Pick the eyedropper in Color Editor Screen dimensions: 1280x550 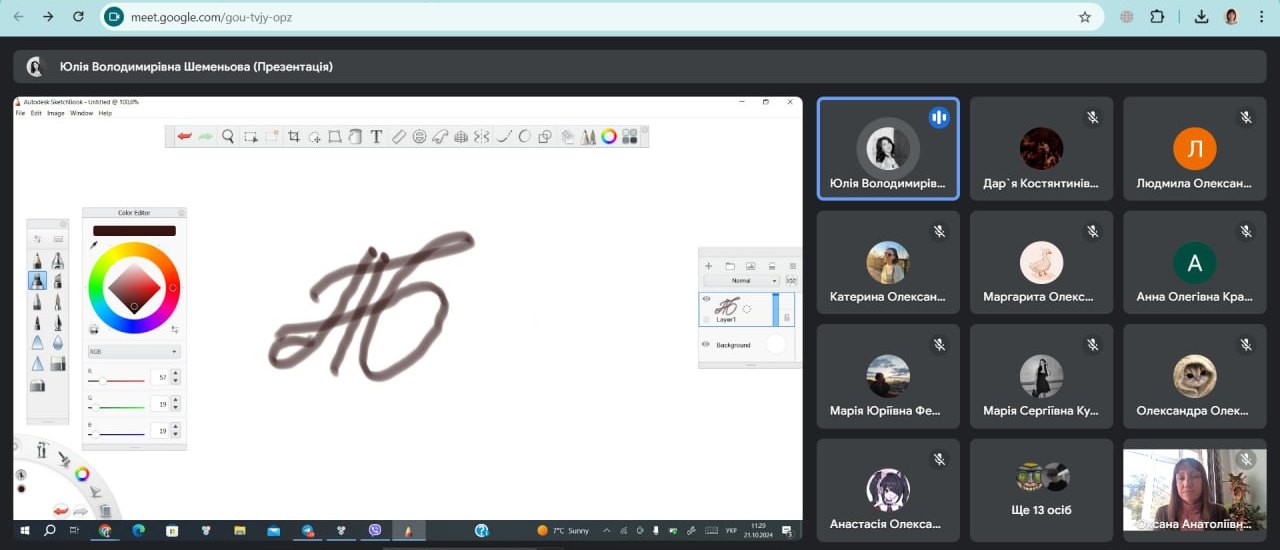point(94,244)
